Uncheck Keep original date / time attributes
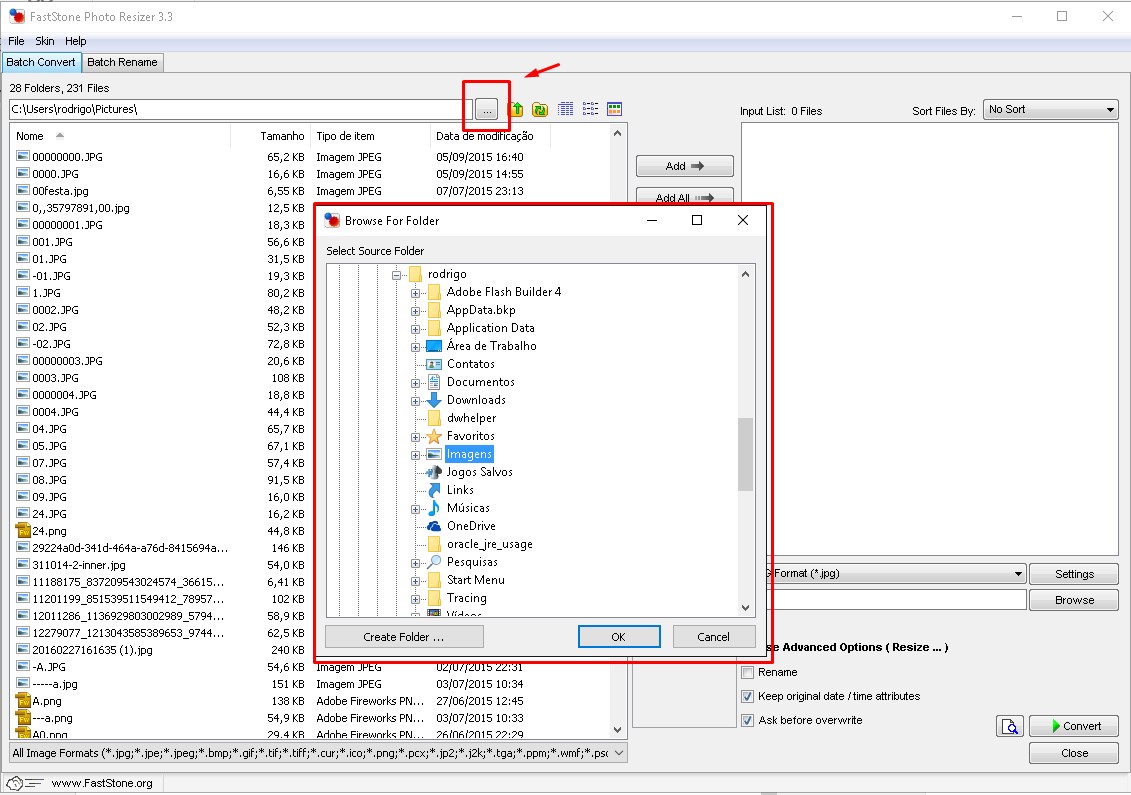Viewport: 1131px width, 795px height. click(747, 696)
